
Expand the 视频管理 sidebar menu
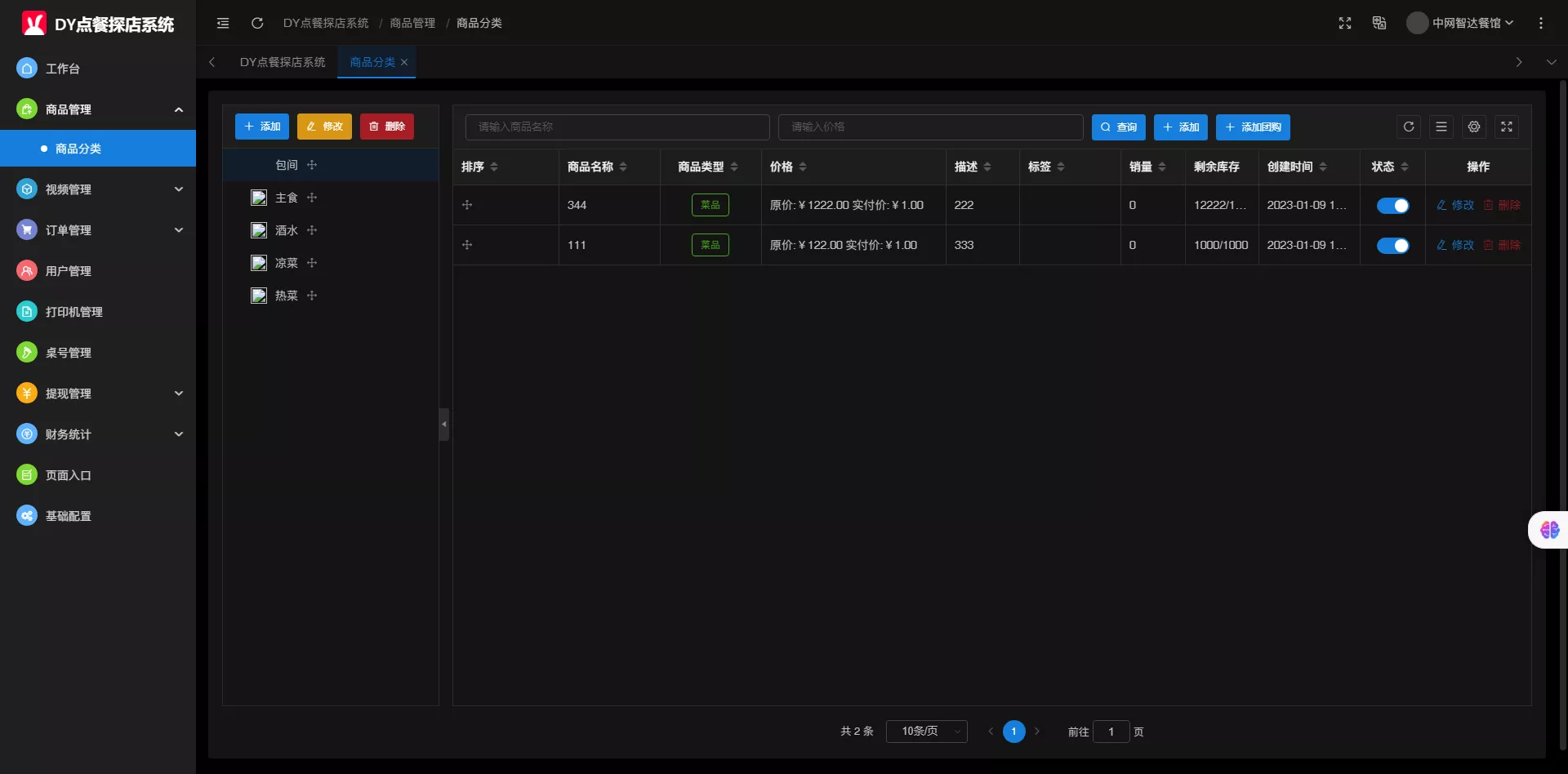[x=98, y=189]
